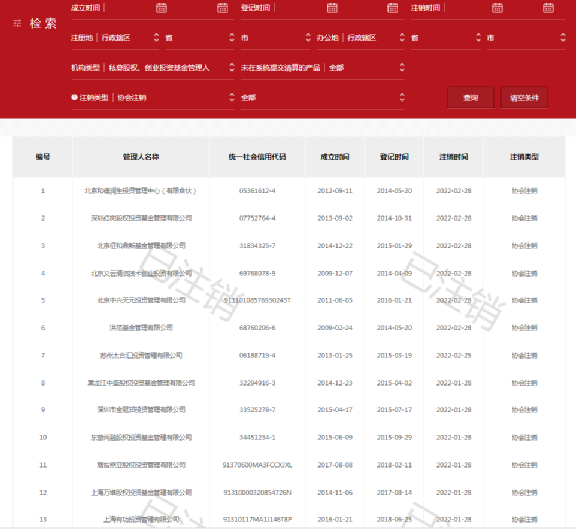Screen dimensions: 576x529
Task: Open the 省 dropdown next to 注册地
Action: [x=200, y=37]
